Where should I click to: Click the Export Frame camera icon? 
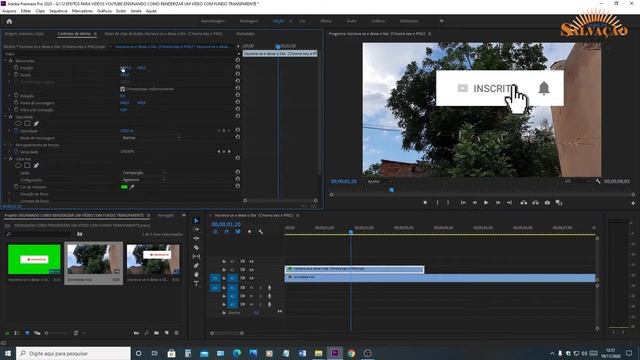[547, 202]
